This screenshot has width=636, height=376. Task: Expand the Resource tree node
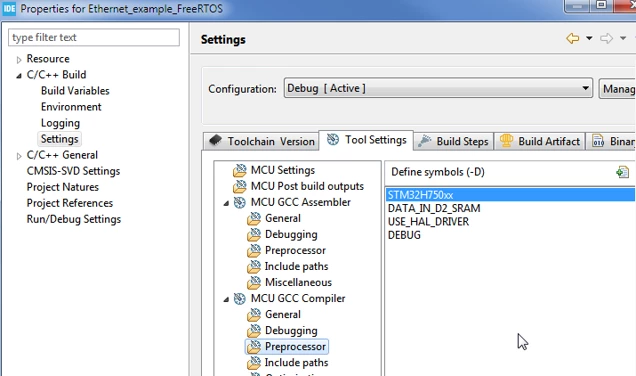[19, 60]
